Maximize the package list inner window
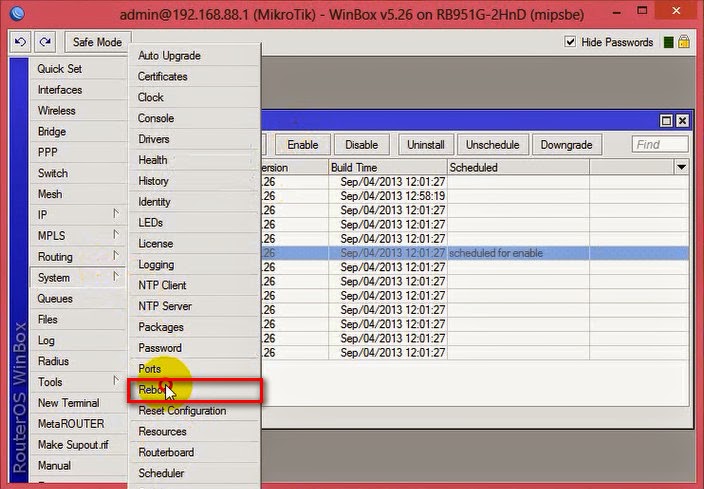Image resolution: width=704 pixels, height=489 pixels. (666, 120)
